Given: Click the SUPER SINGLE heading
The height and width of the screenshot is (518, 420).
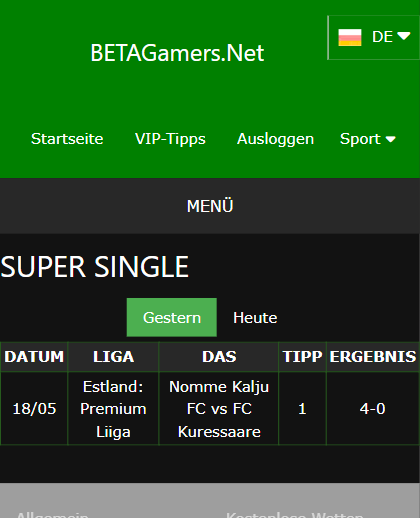Looking at the screenshot, I should tap(95, 267).
